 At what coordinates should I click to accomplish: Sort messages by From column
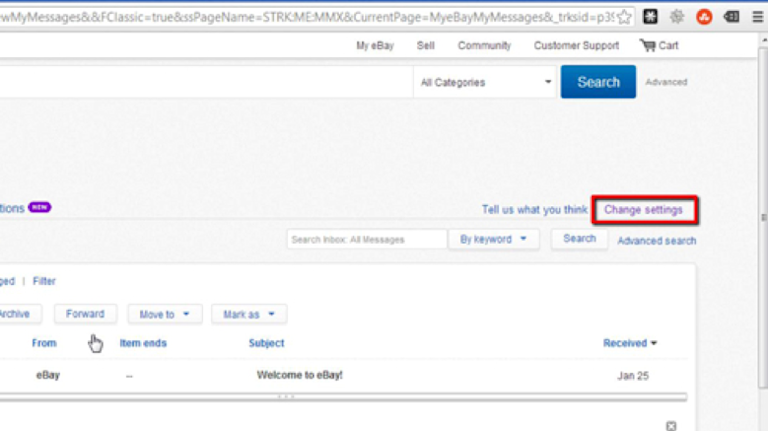pos(44,343)
